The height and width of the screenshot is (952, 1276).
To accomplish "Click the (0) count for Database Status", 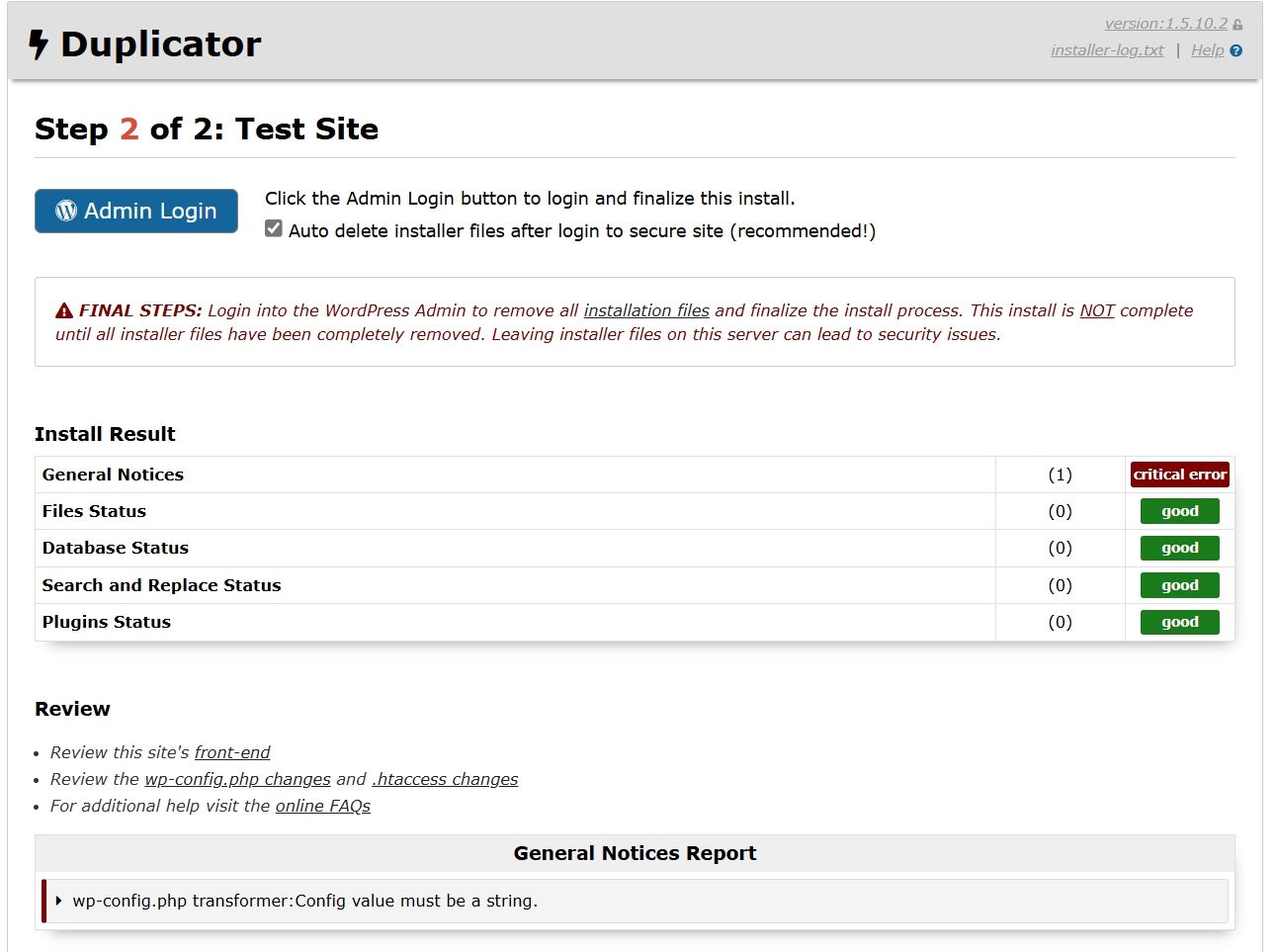I will tap(1060, 548).
